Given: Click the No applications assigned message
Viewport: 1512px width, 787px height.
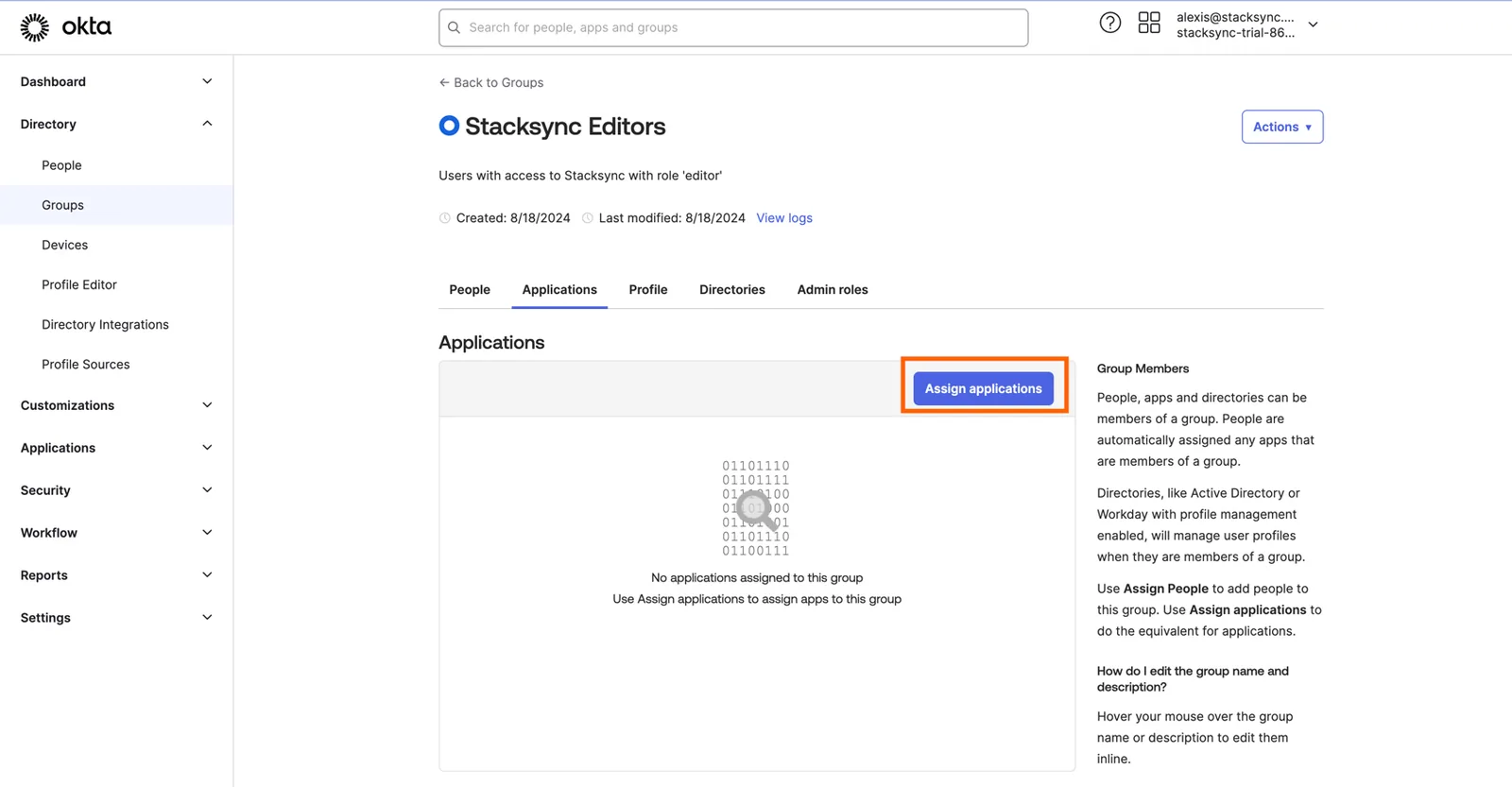Looking at the screenshot, I should pos(757,577).
